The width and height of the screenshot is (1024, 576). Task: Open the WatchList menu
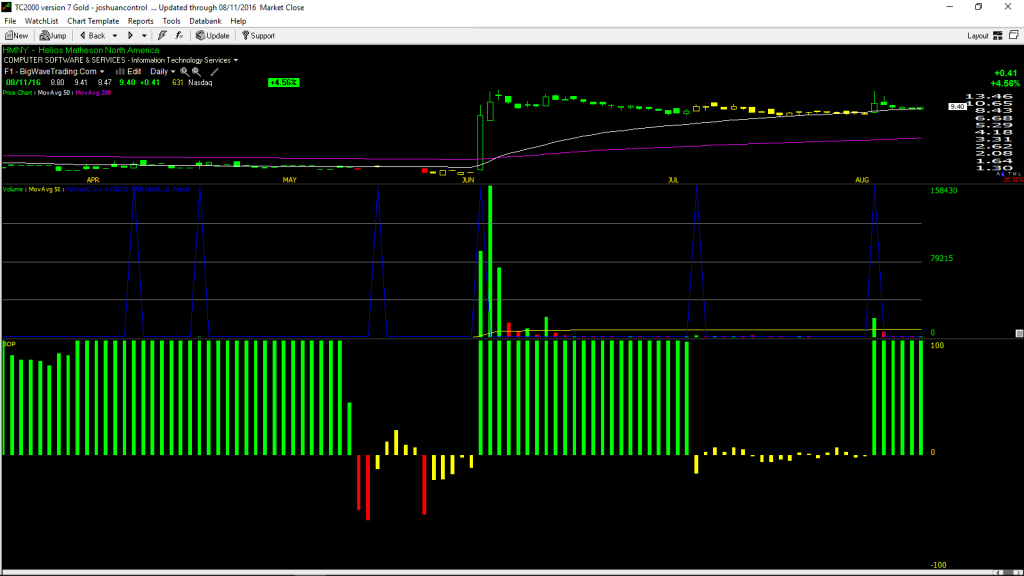41,21
